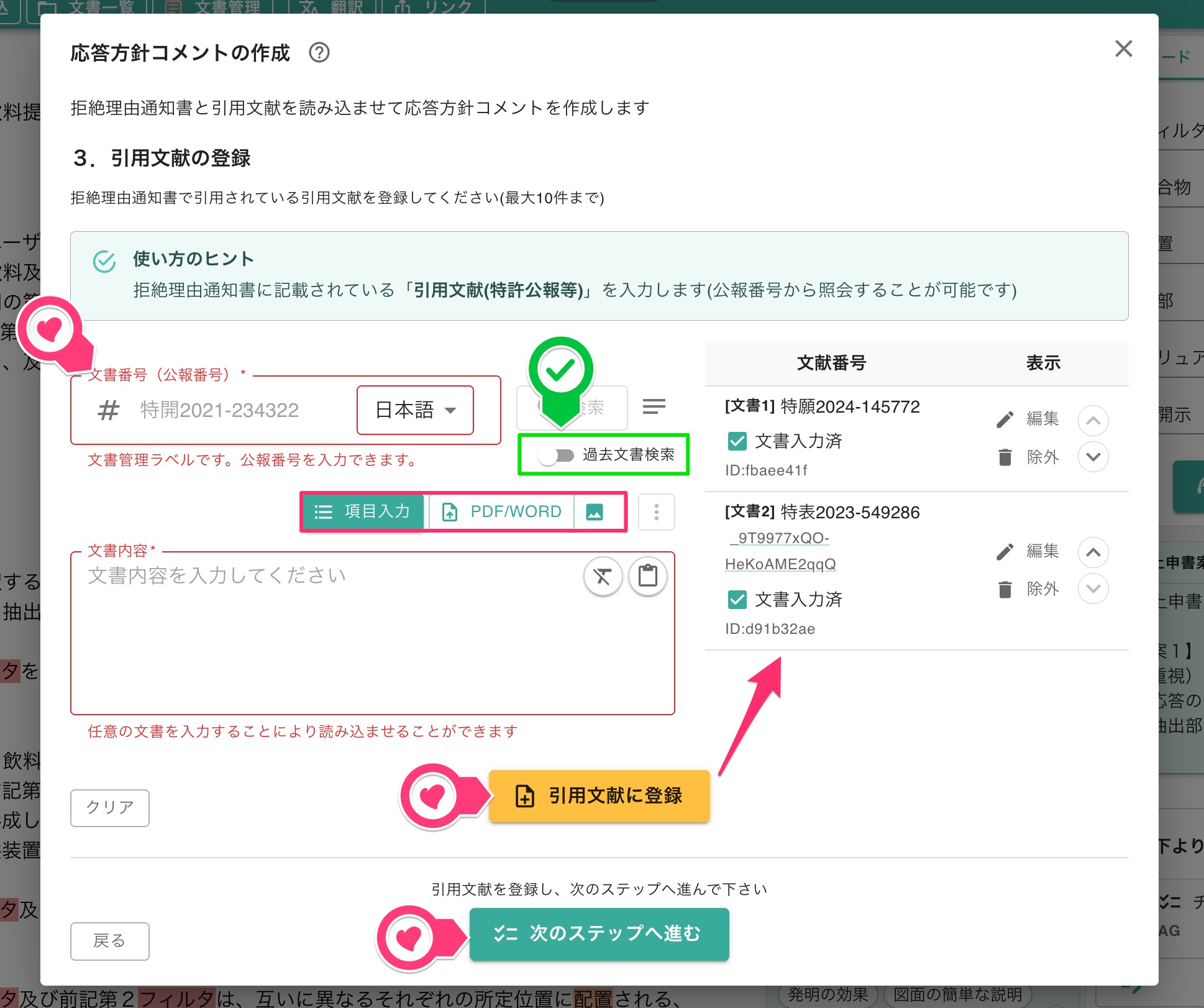Select the PDF/WORD upload tab
This screenshot has width=1204, height=1008.
(x=501, y=511)
